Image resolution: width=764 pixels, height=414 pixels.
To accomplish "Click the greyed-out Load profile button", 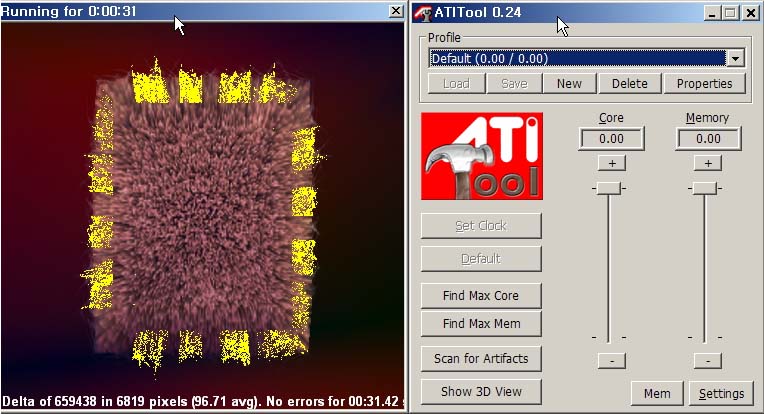I will point(457,83).
